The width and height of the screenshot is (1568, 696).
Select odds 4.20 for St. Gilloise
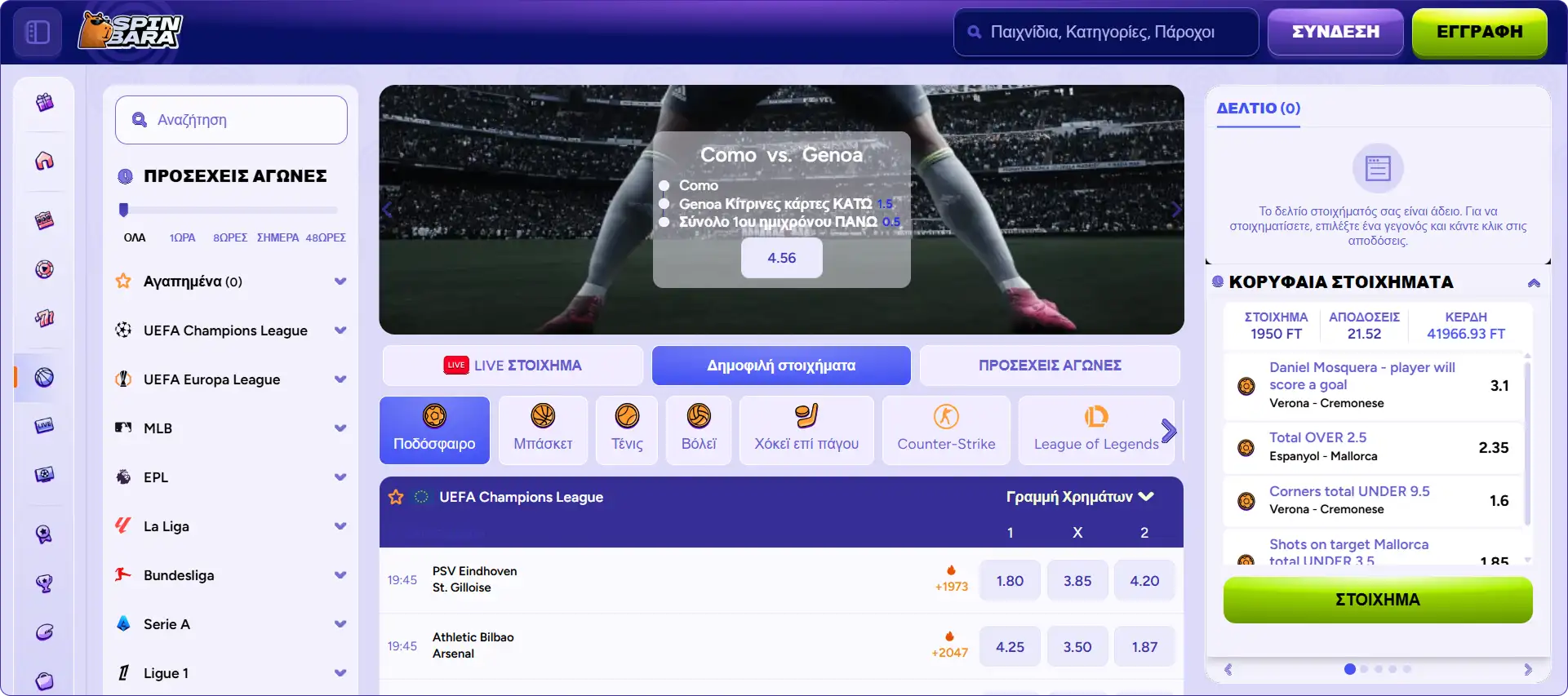1144,581
